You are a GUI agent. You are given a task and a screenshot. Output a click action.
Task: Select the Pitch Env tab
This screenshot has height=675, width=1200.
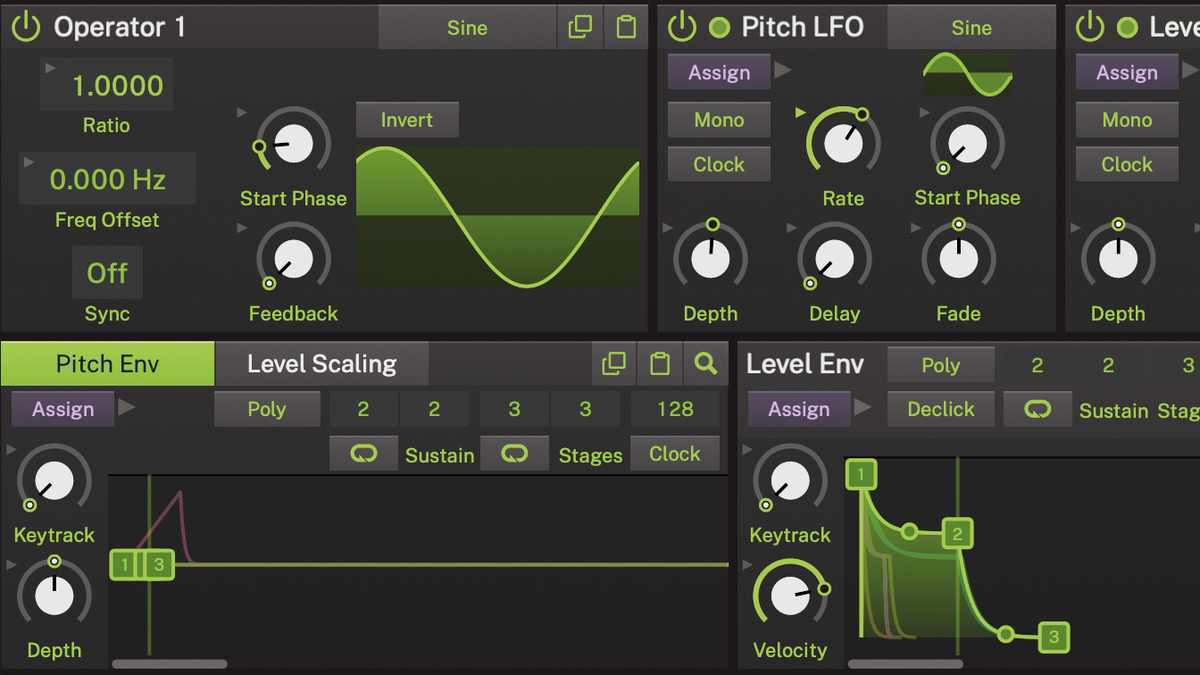point(106,364)
